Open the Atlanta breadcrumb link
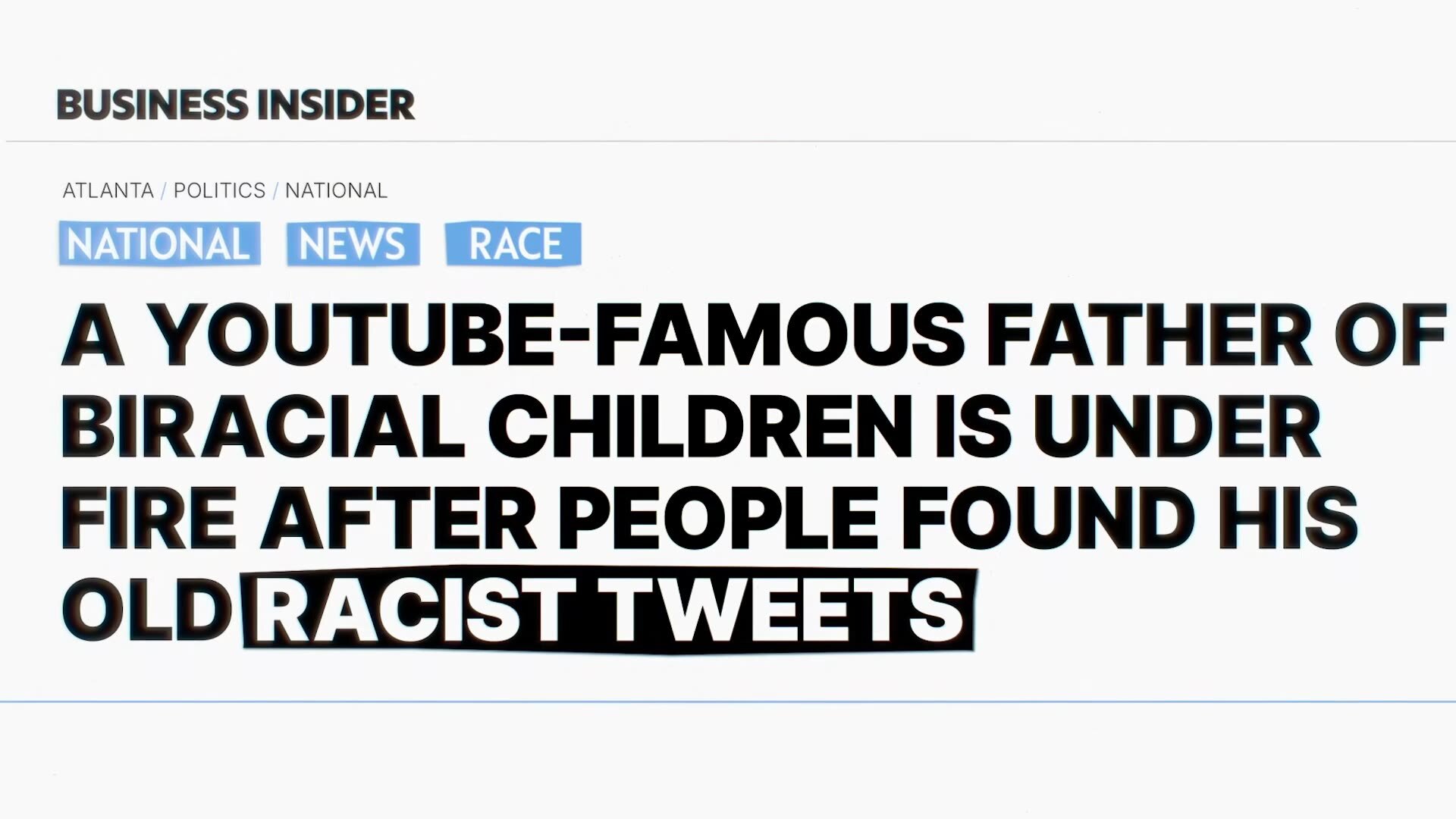The width and height of the screenshot is (1456, 819). (108, 190)
